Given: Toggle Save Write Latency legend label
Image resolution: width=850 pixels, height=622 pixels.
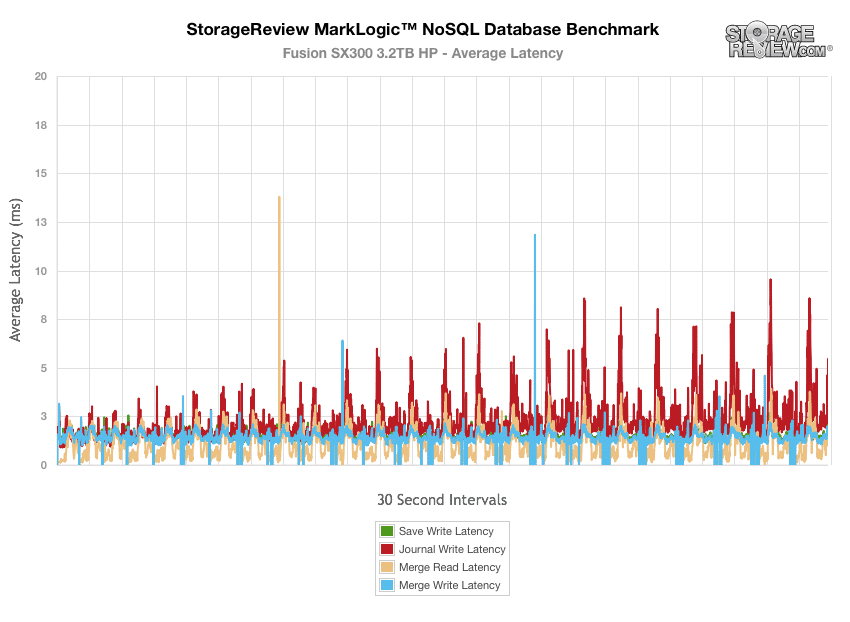Looking at the screenshot, I should (446, 531).
